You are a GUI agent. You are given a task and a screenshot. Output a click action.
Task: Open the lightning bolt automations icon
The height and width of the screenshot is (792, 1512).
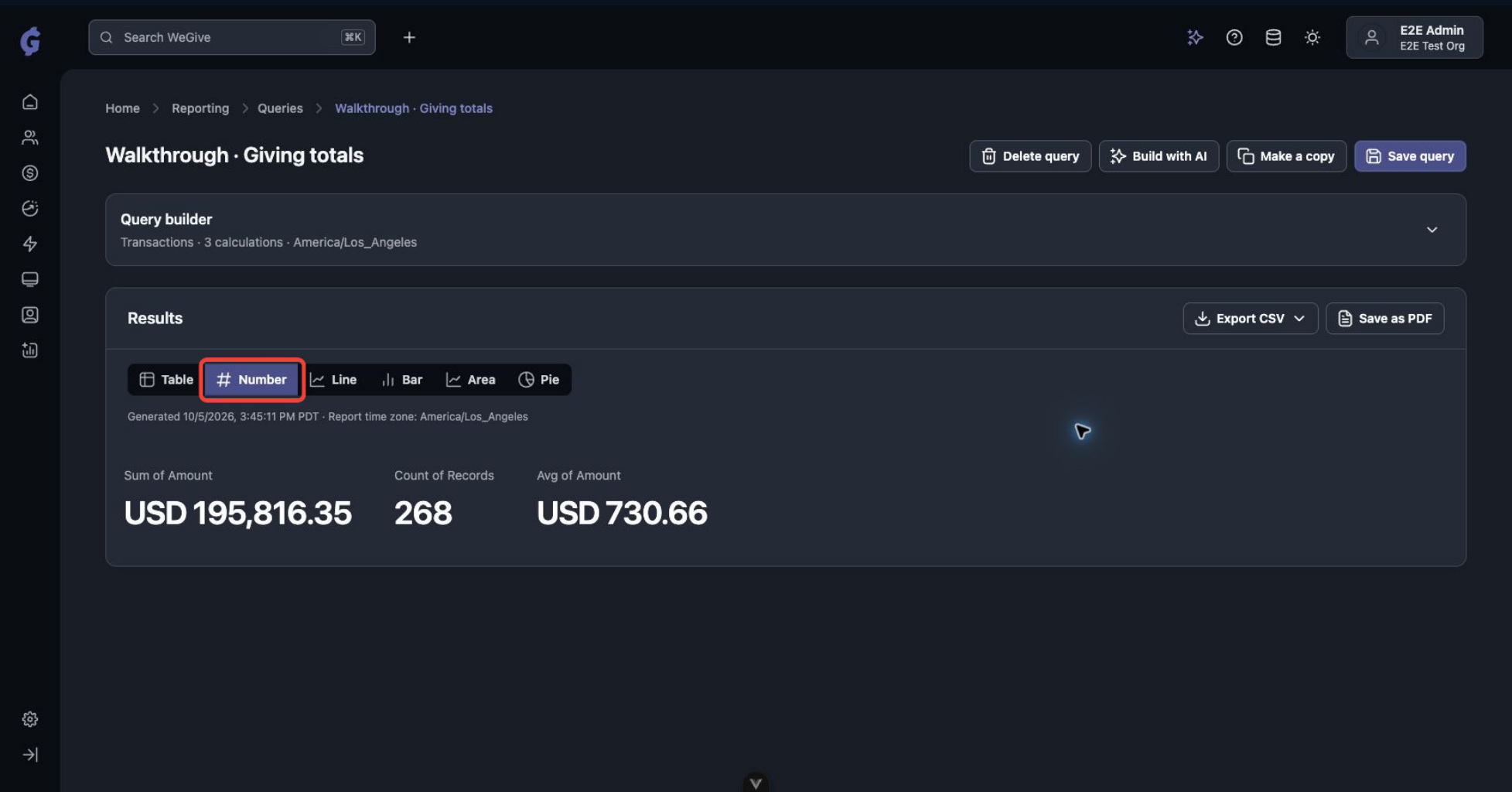29,244
